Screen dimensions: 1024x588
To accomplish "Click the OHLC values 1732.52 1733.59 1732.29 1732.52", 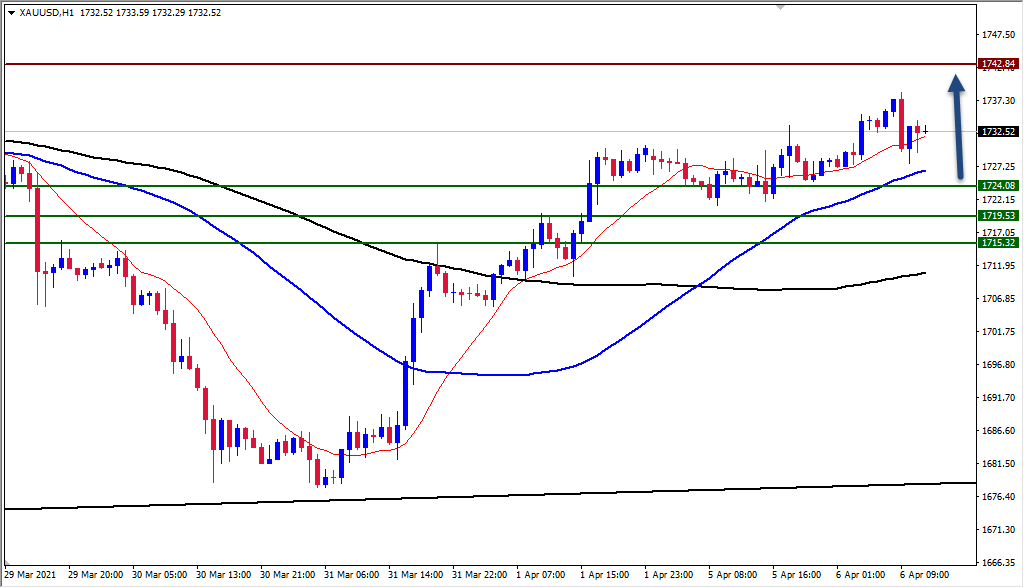I will click(x=151, y=13).
